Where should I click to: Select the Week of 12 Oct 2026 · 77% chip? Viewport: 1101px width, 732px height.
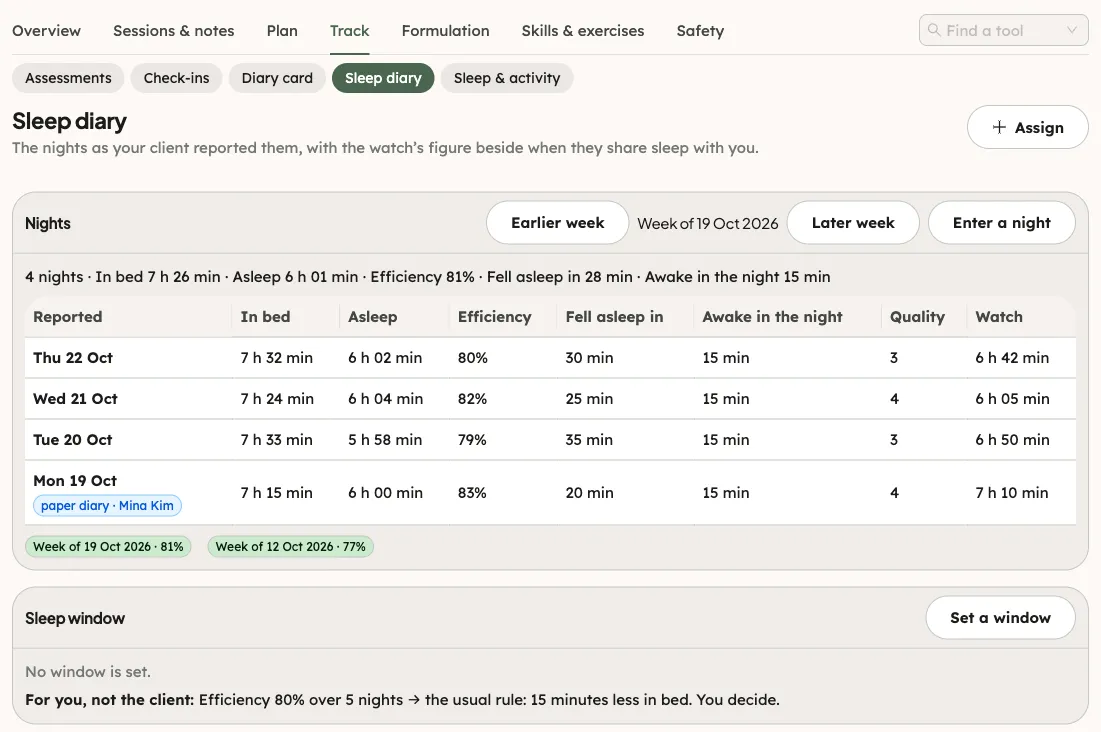291,547
